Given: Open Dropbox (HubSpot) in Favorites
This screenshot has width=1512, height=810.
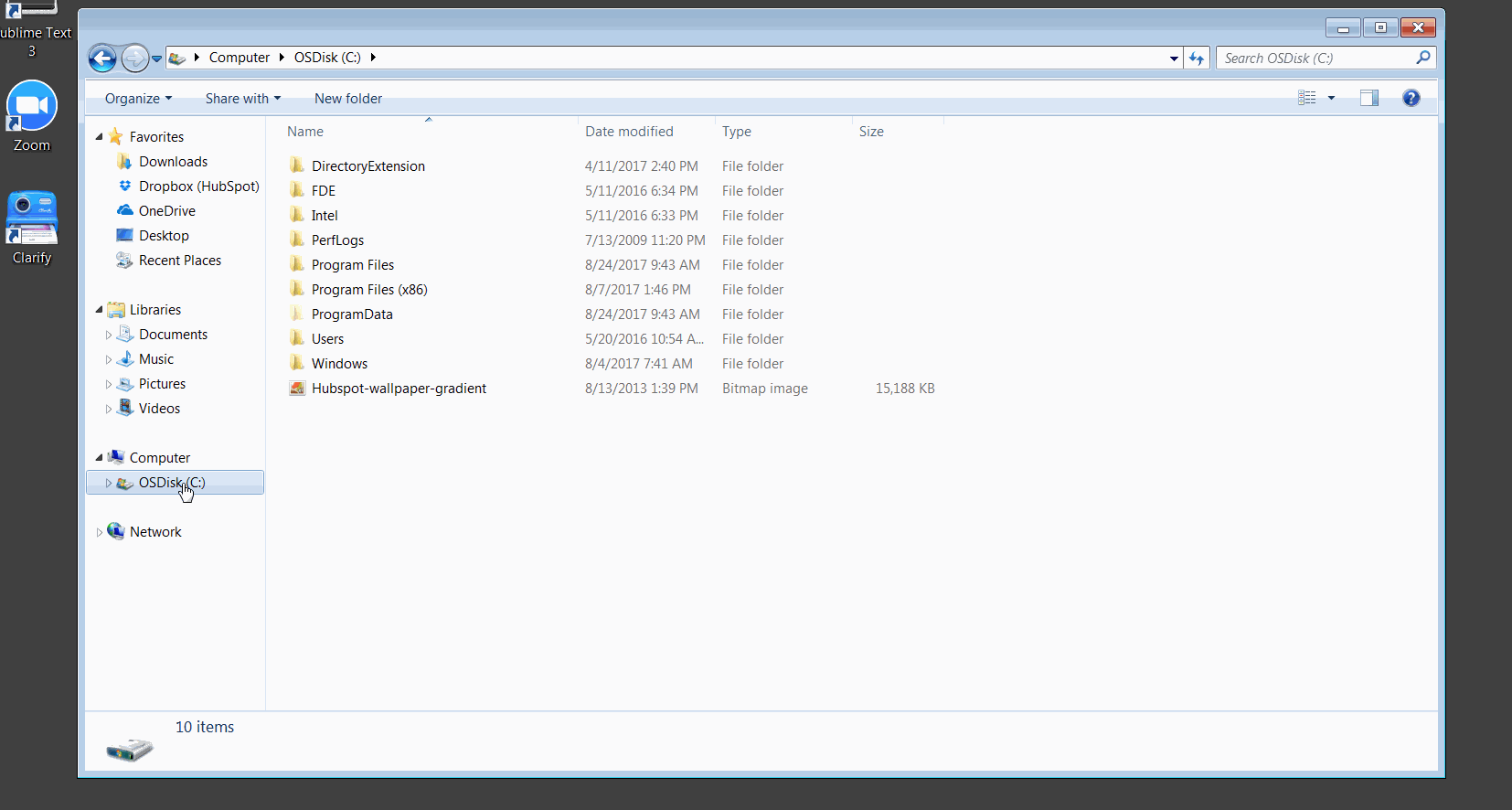Looking at the screenshot, I should 198,187.
